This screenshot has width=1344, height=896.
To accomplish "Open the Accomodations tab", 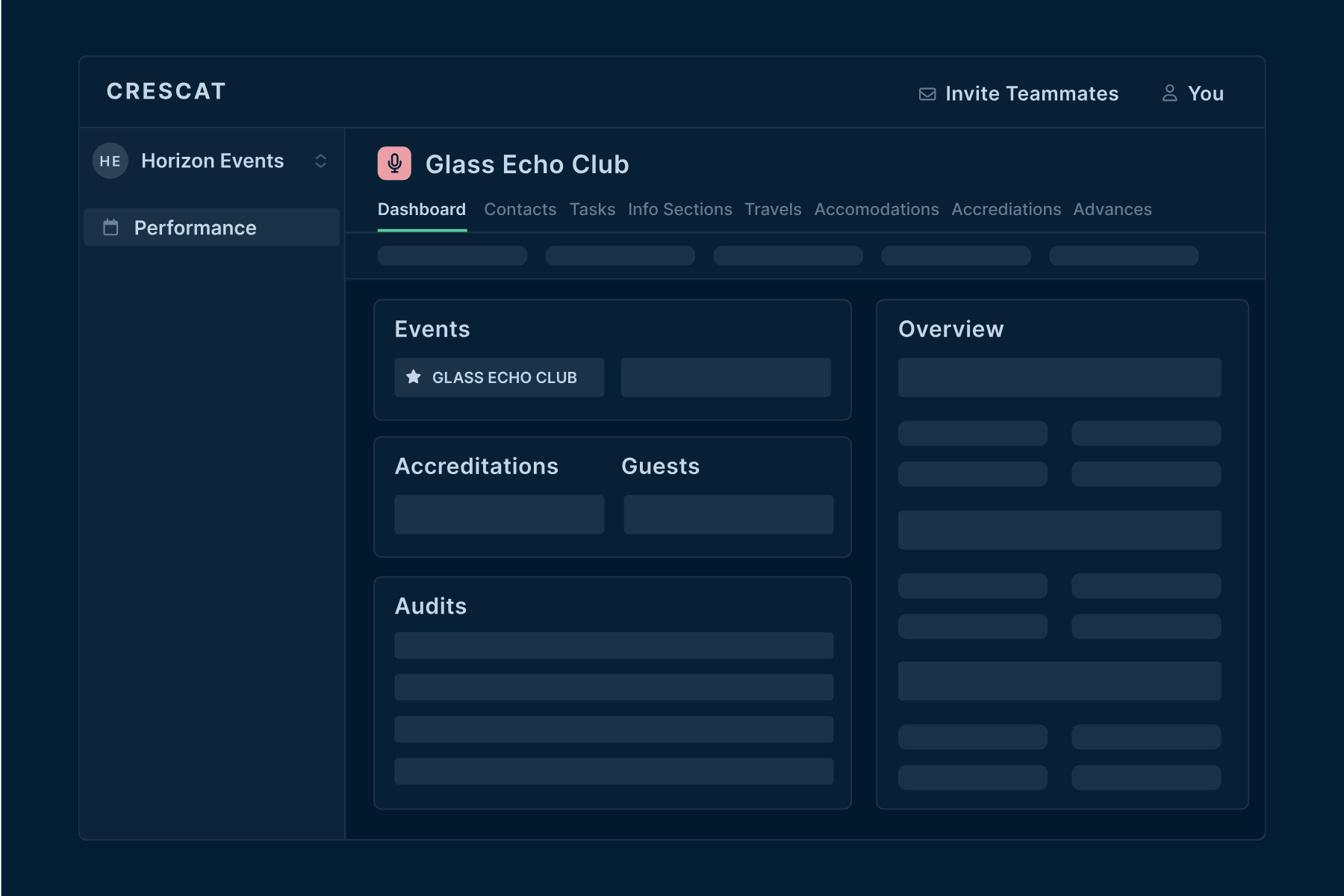I will click(x=877, y=209).
